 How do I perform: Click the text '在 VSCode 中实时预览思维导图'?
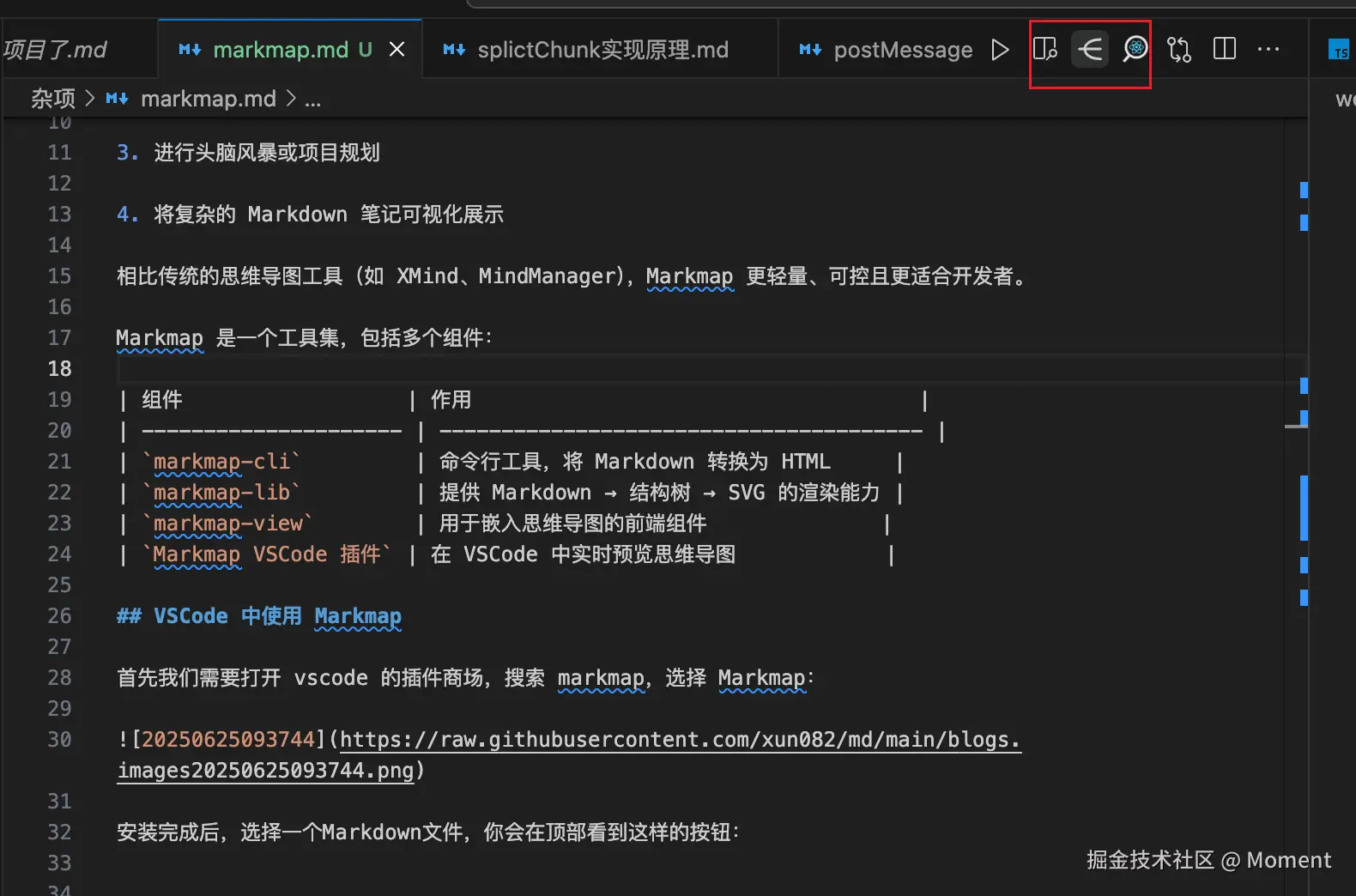point(584,554)
